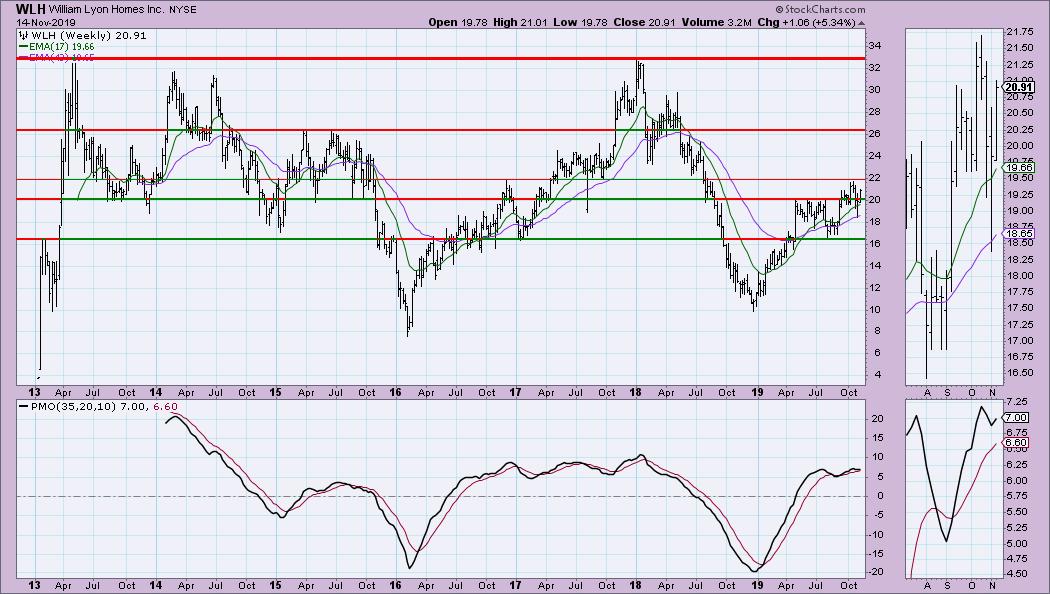1050x594 pixels.
Task: Click the price bar icon beside WLH (Weekly)
Action: click(x=23, y=35)
